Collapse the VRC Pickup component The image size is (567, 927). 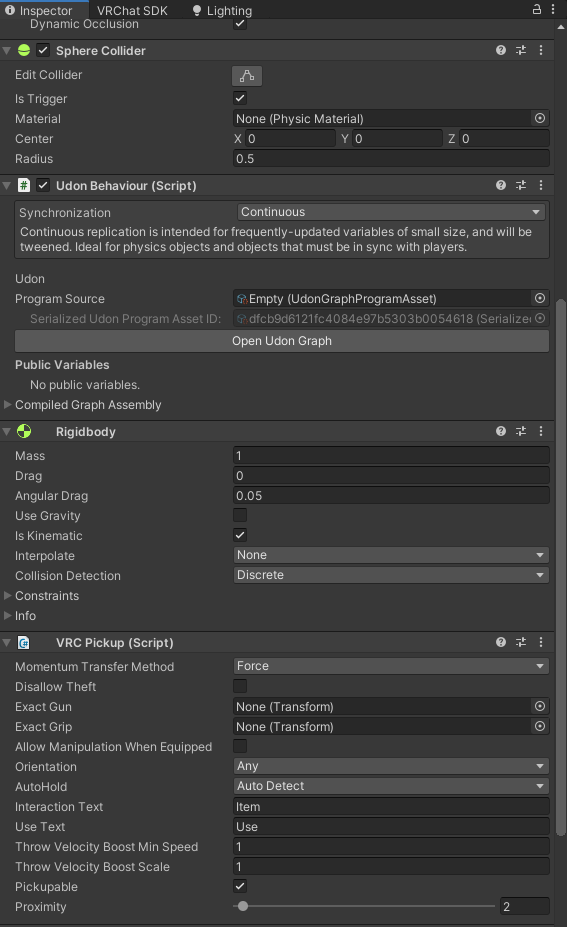point(7,642)
